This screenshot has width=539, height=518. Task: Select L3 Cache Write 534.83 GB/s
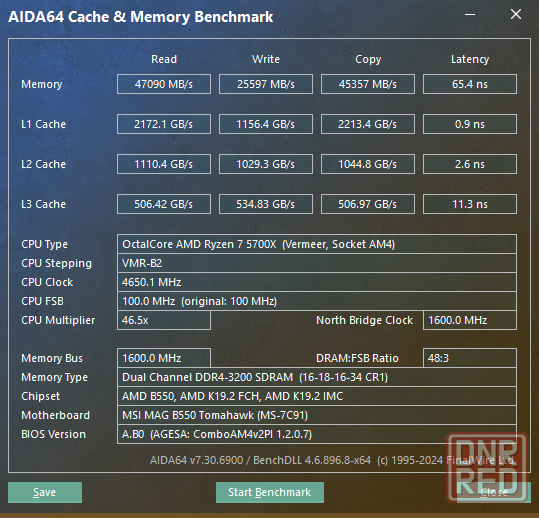pos(266,204)
